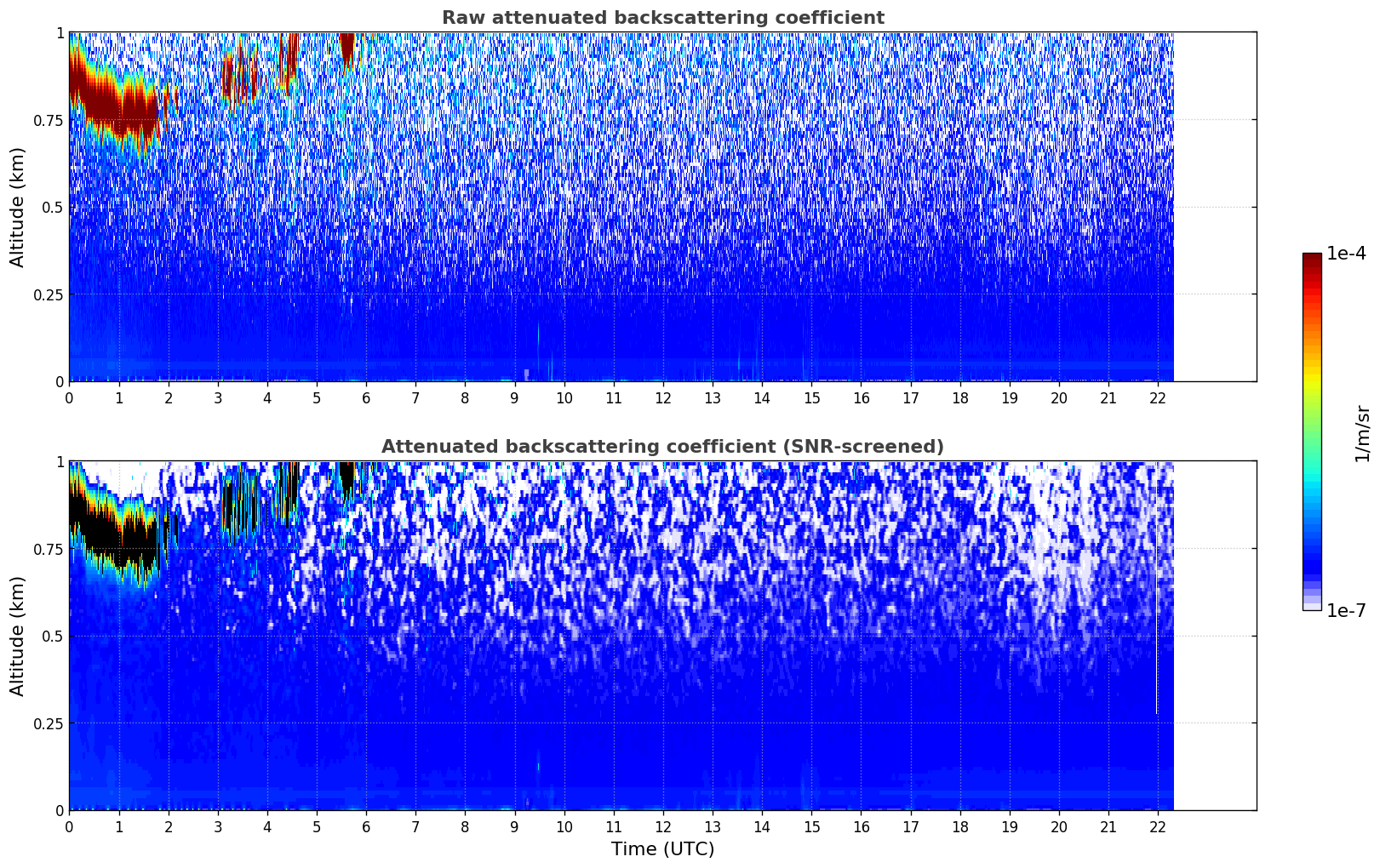Click the '22' time tick on bottom axis
Viewport: 1380px width, 868px height.
1158,826
